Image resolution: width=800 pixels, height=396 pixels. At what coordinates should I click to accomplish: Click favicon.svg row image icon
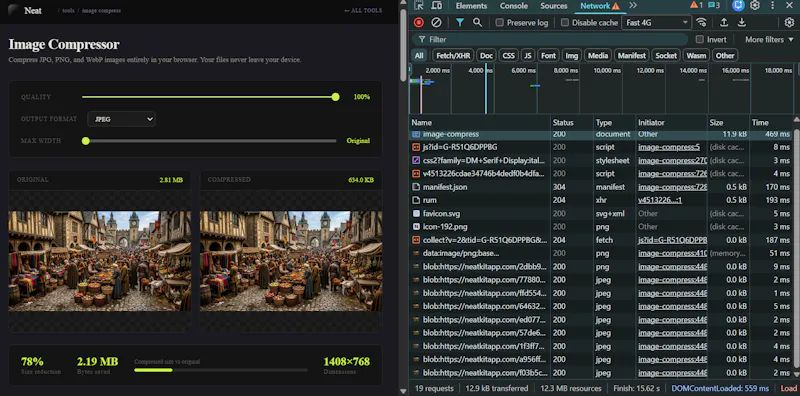416,213
